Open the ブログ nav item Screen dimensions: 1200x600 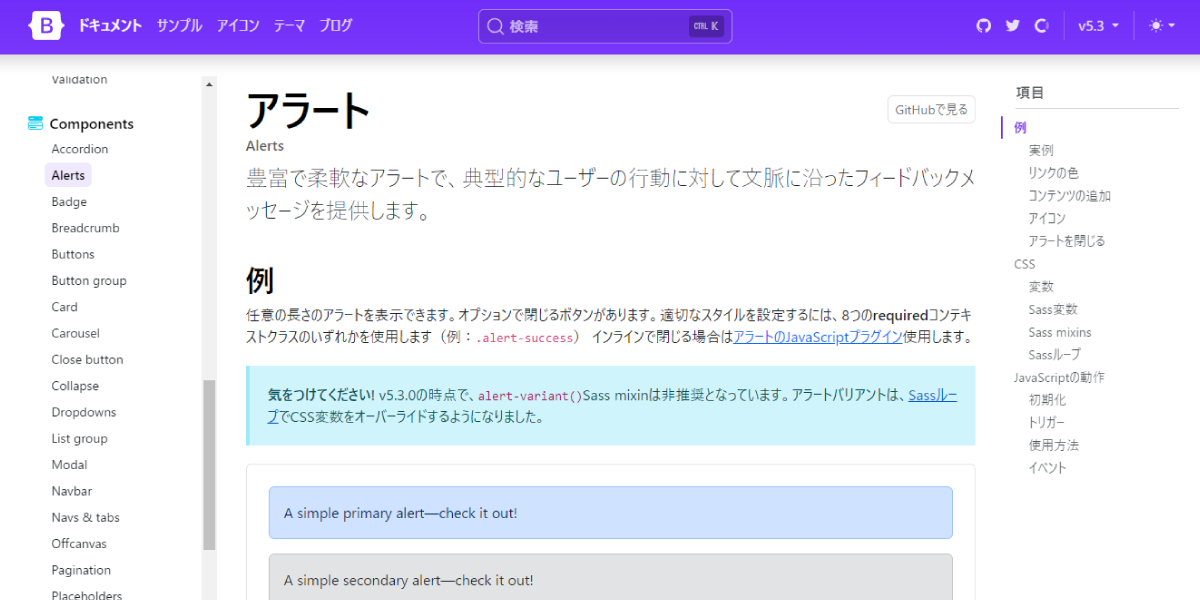point(336,26)
